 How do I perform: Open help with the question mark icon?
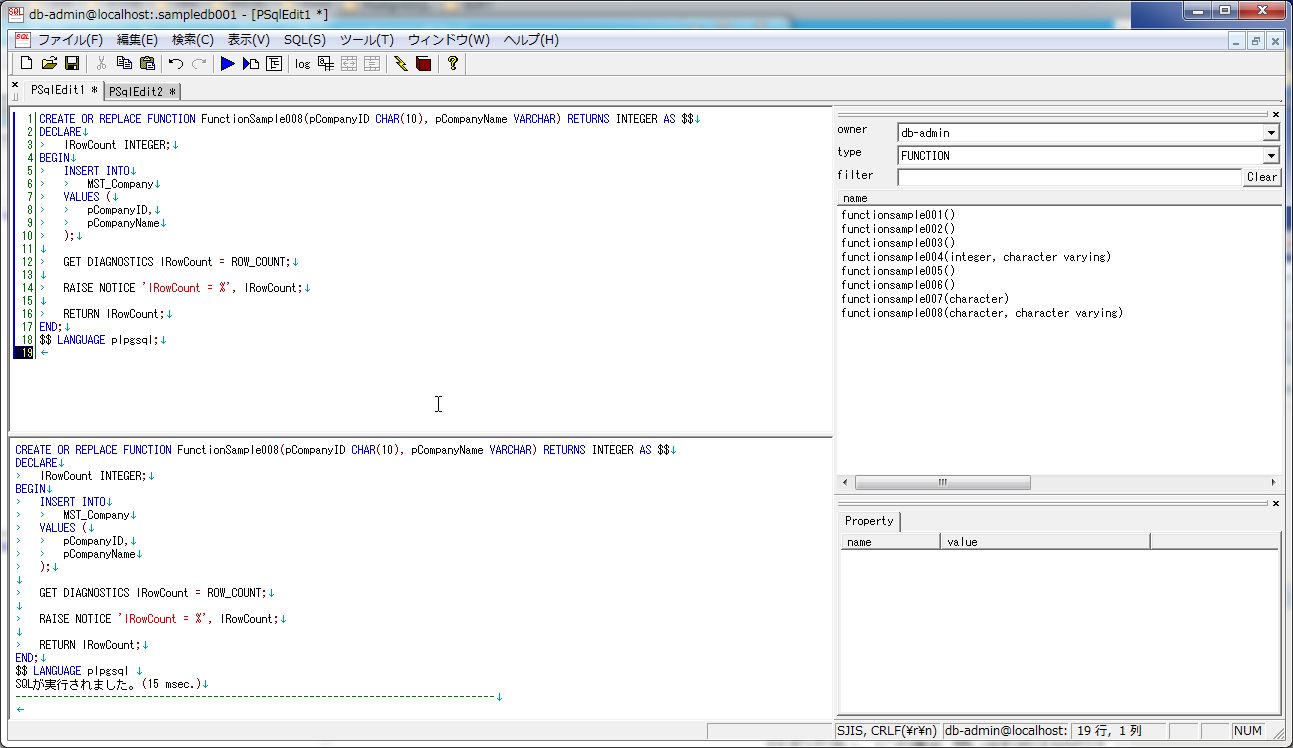click(x=452, y=63)
